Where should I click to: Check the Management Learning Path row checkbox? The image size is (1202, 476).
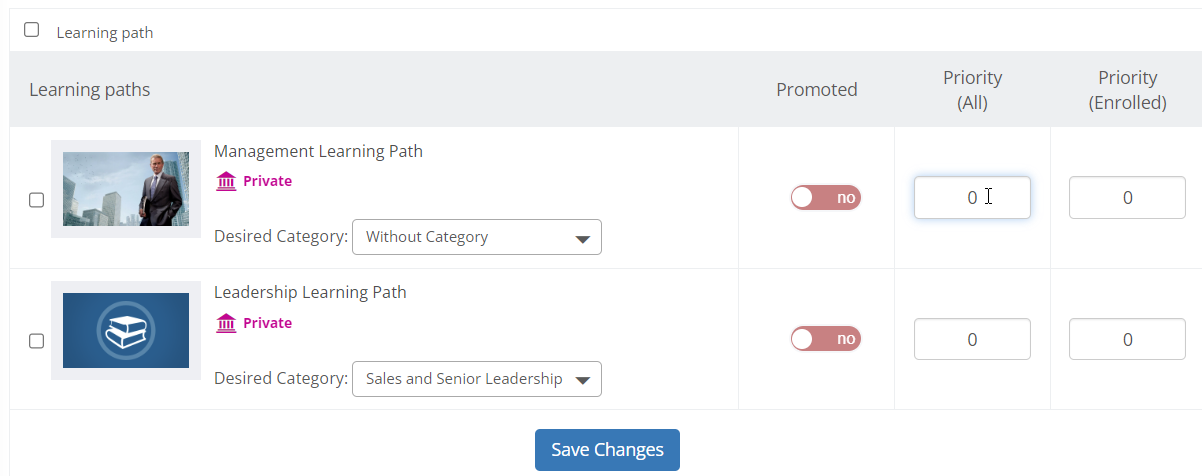tap(36, 200)
